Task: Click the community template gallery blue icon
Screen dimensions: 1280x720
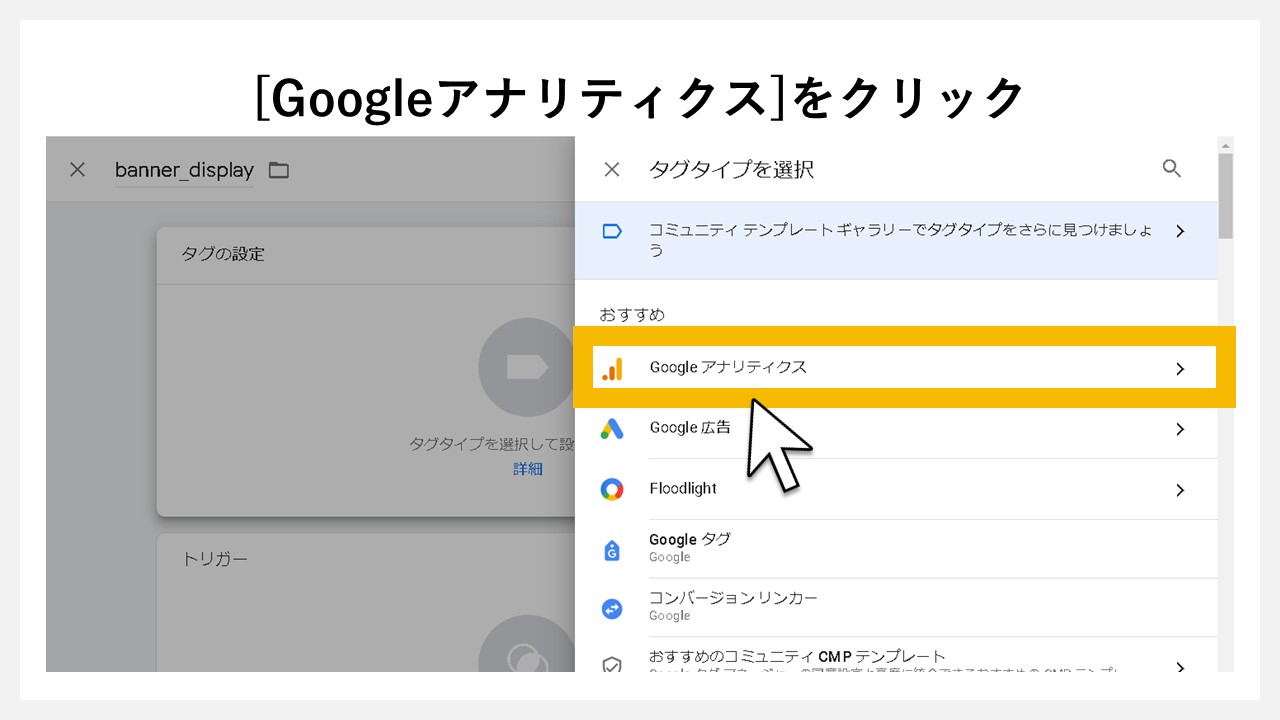Action: (x=613, y=229)
